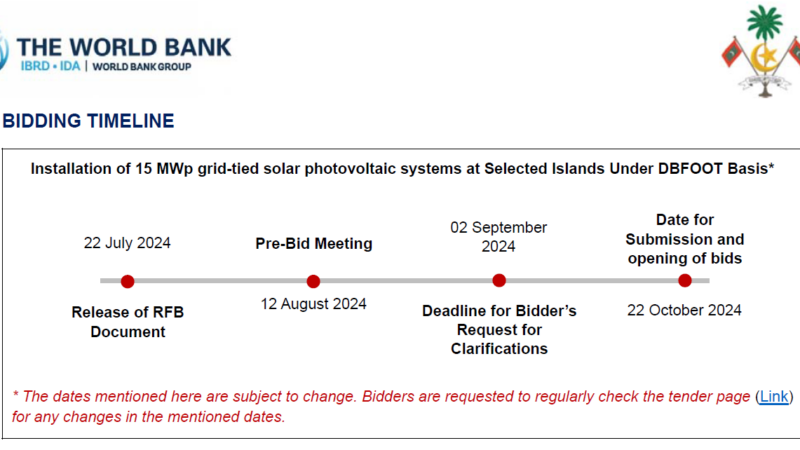Screen dimensions: 800x450
Task: Click the "BIDDING TIMELINE" heading
Action: 88,122
